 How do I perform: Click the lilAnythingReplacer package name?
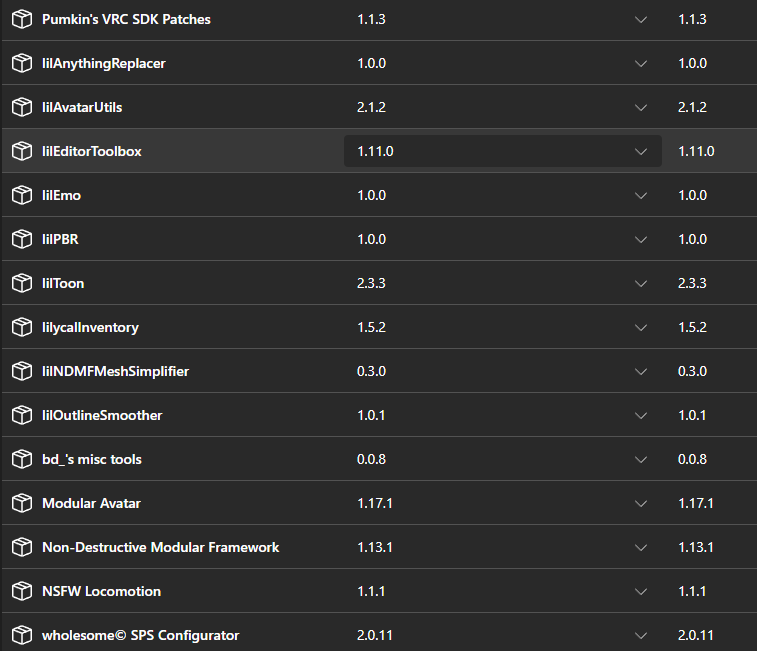pos(104,64)
